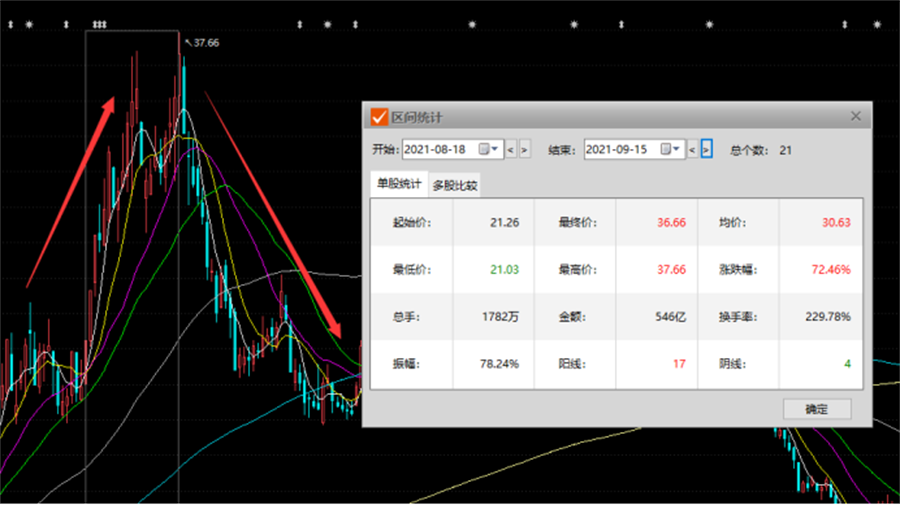Step the start date forward one day
The image size is (900, 505).
(524, 150)
